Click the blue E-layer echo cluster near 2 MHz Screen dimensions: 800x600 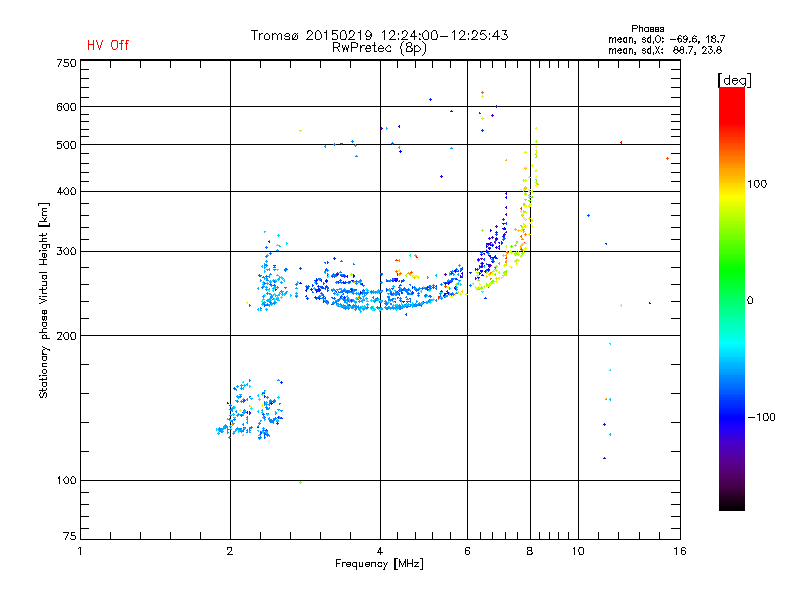(x=250, y=411)
